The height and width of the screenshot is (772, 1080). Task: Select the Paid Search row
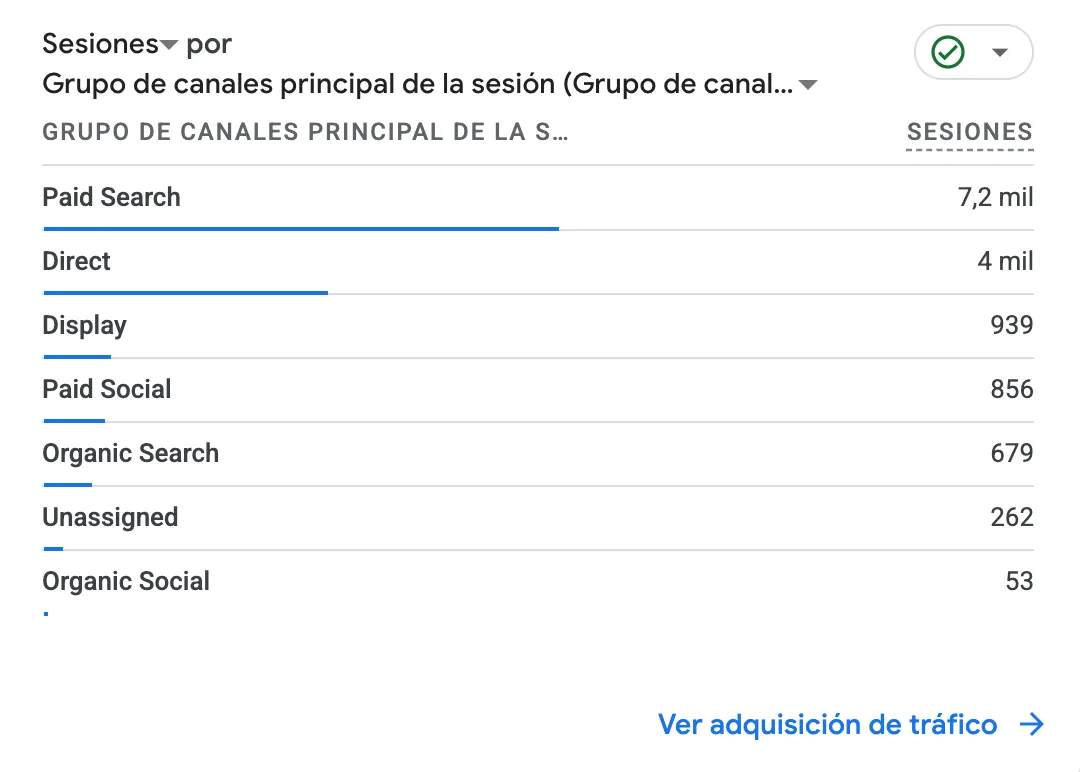click(538, 198)
